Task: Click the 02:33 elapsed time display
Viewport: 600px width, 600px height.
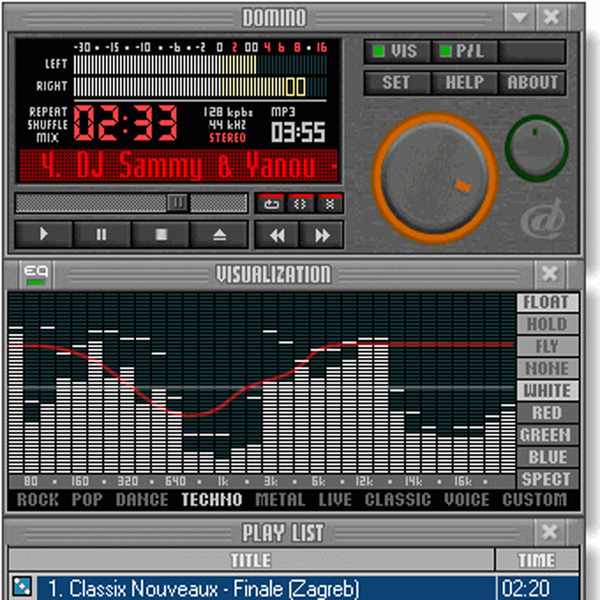Action: coord(126,123)
